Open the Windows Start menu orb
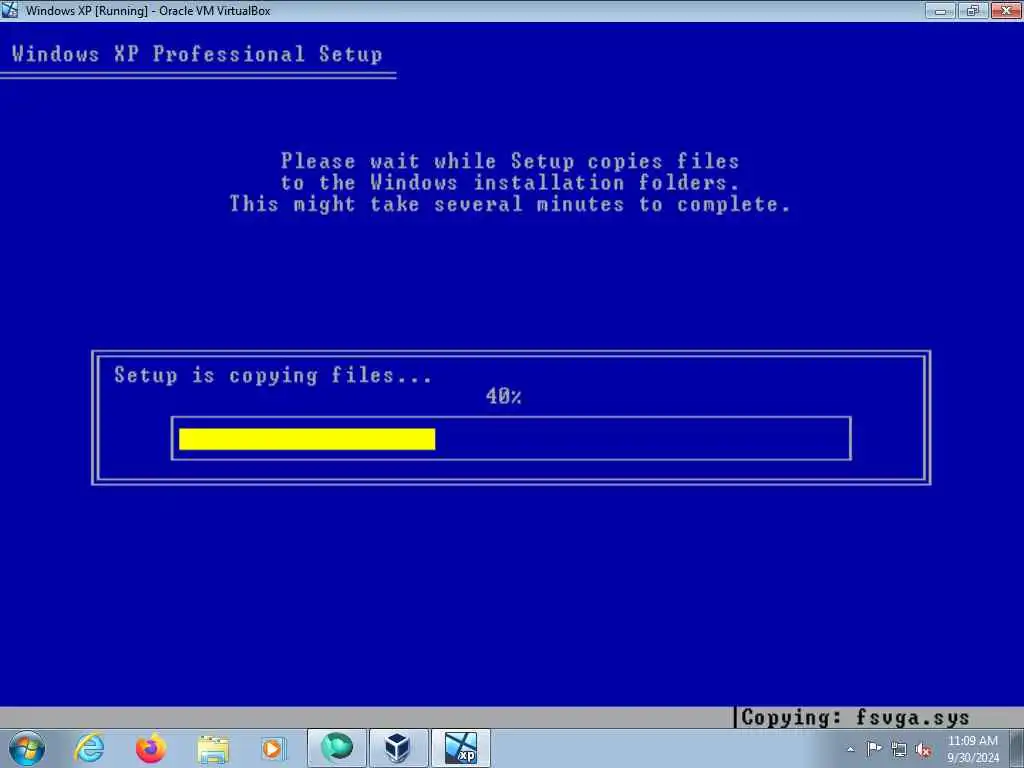This screenshot has height=768, width=1024. point(27,748)
